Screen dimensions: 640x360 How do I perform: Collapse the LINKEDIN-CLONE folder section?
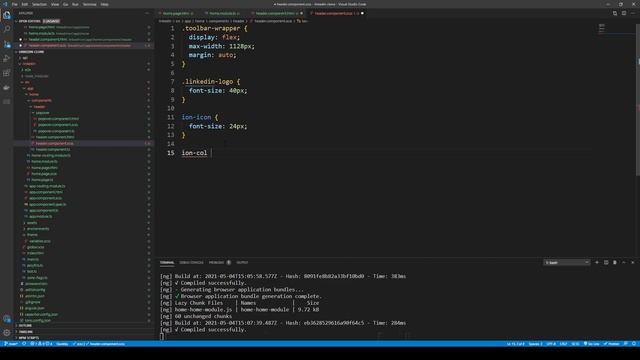click(x=31, y=52)
